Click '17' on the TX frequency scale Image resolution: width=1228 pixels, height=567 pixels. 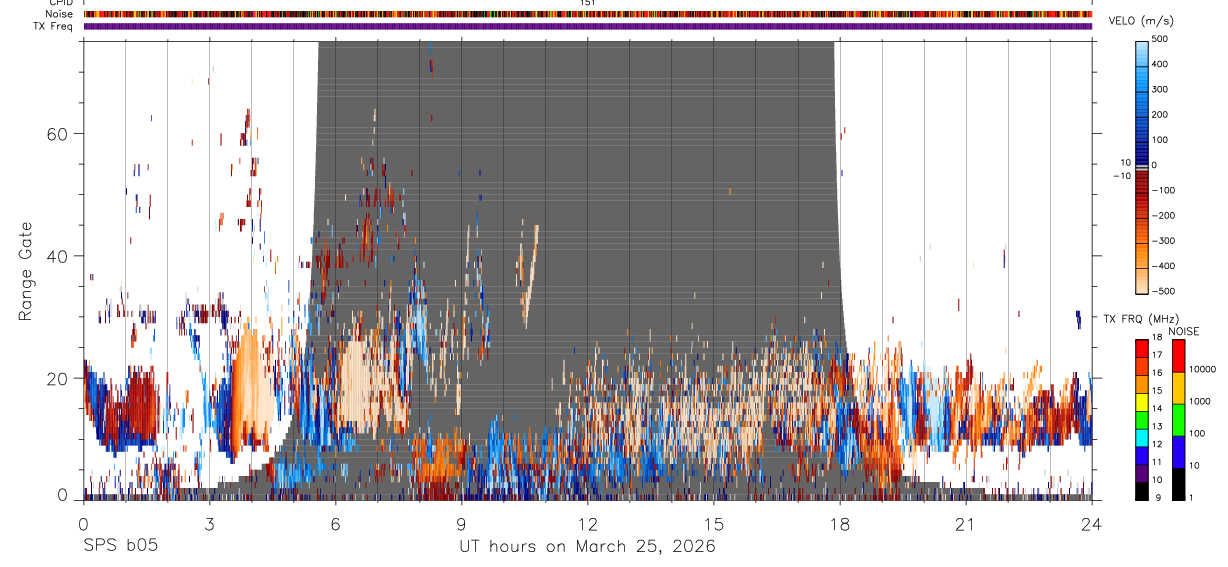click(1157, 355)
